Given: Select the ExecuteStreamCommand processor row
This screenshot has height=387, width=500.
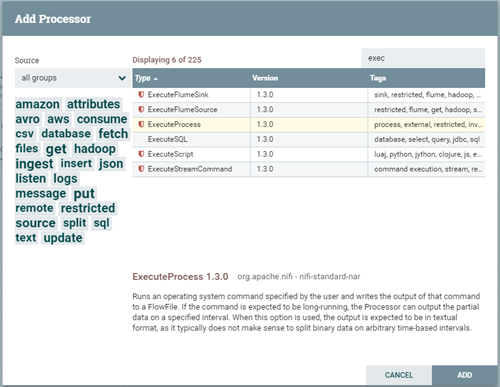Looking at the screenshot, I should (309, 169).
